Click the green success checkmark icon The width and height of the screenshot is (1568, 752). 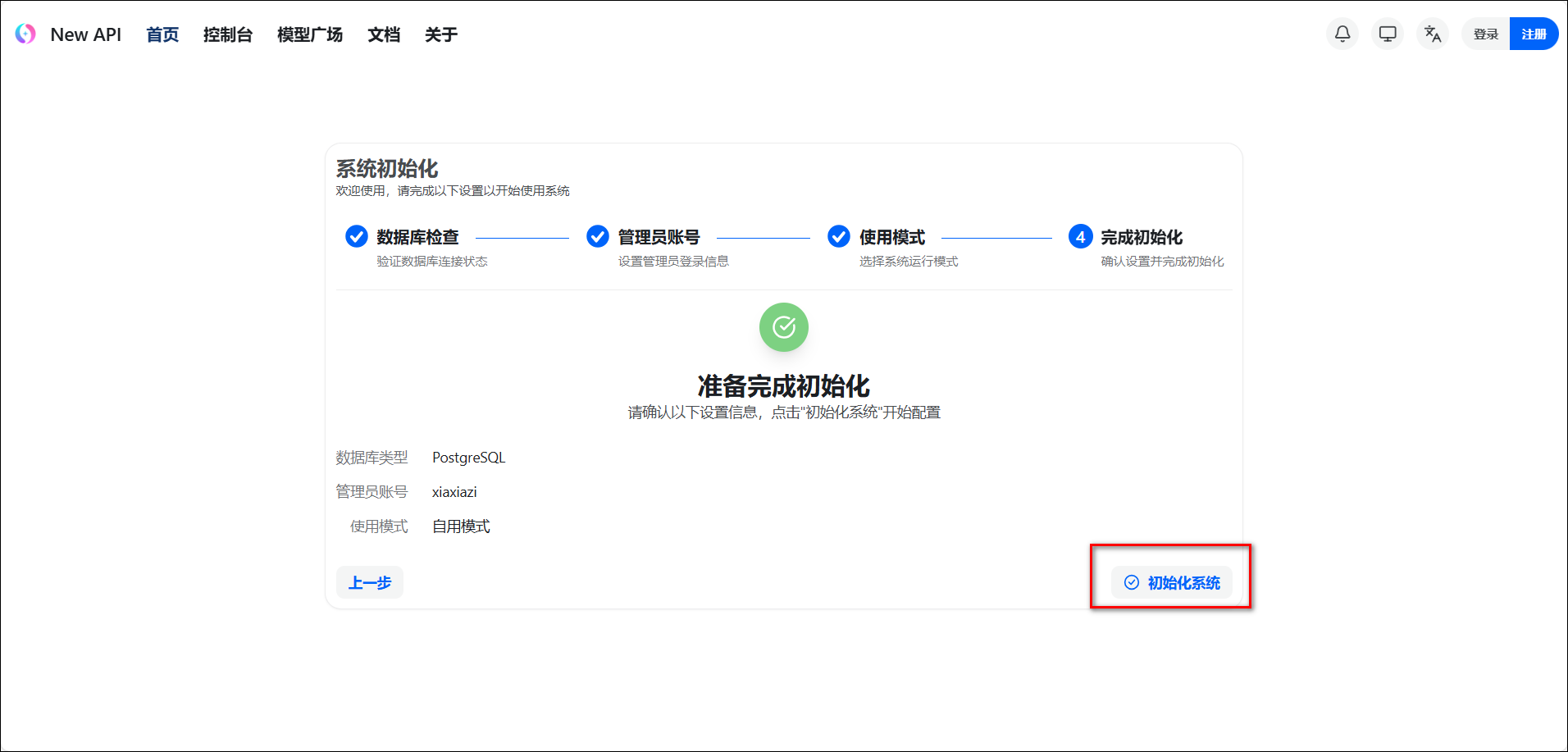click(783, 327)
